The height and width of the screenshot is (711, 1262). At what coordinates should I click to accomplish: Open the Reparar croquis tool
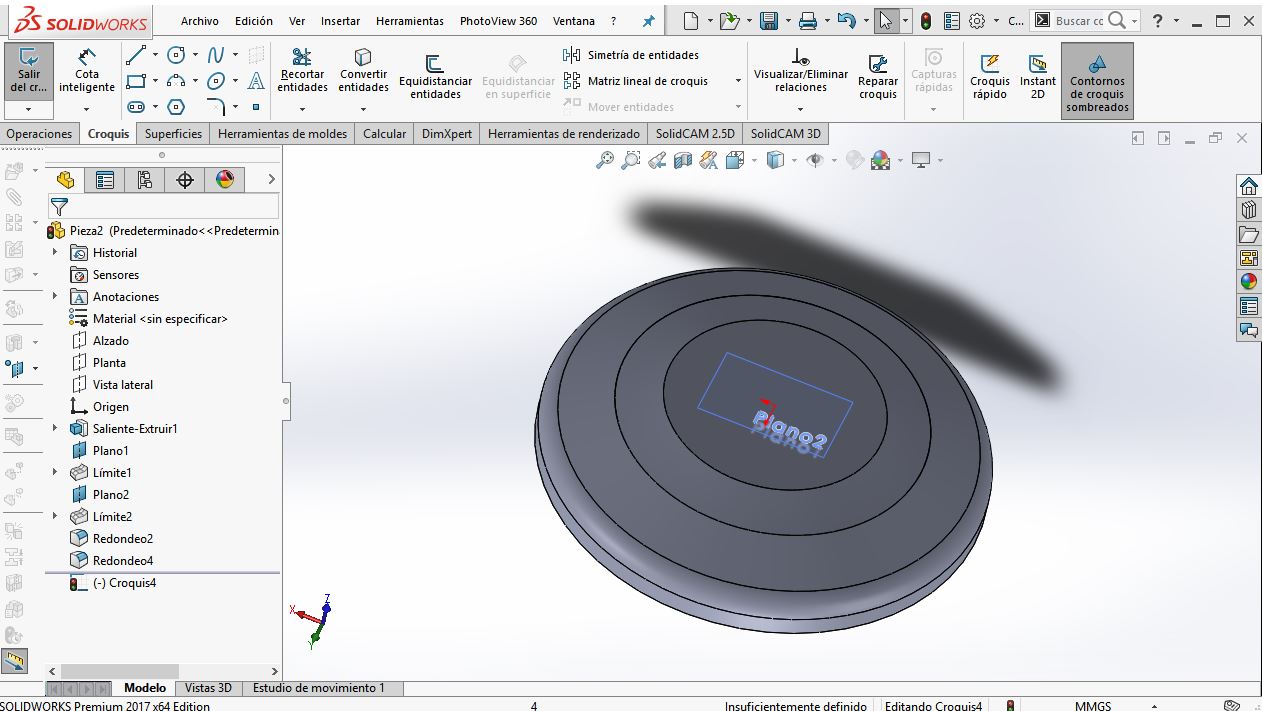click(x=877, y=77)
